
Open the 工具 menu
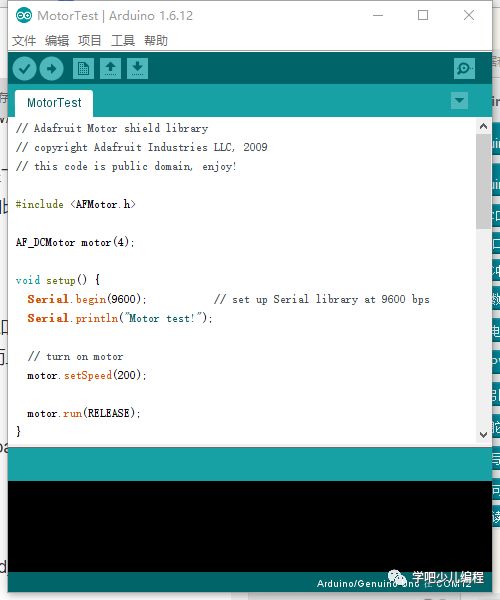(x=122, y=40)
